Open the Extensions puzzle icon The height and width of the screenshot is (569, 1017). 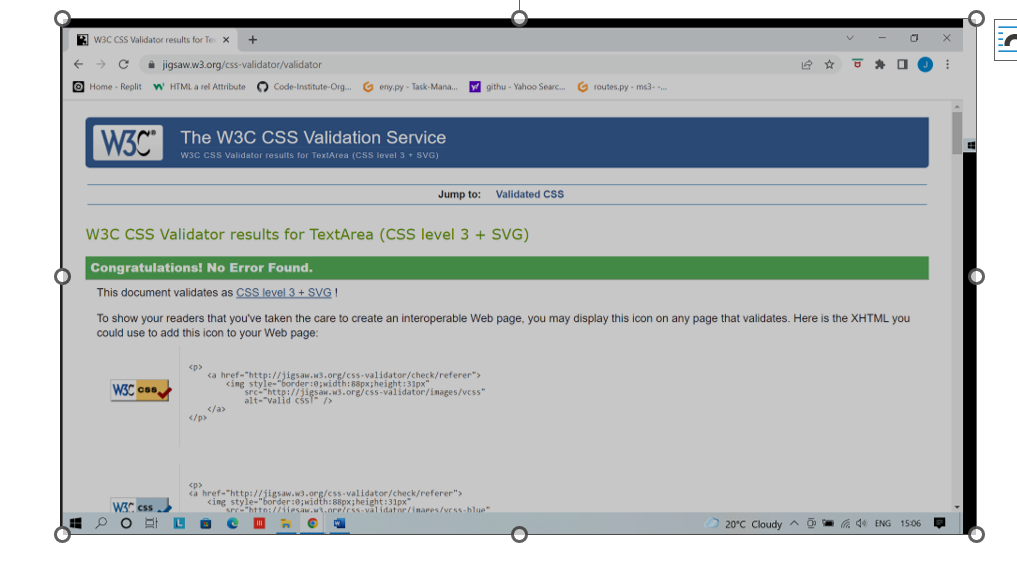click(879, 64)
